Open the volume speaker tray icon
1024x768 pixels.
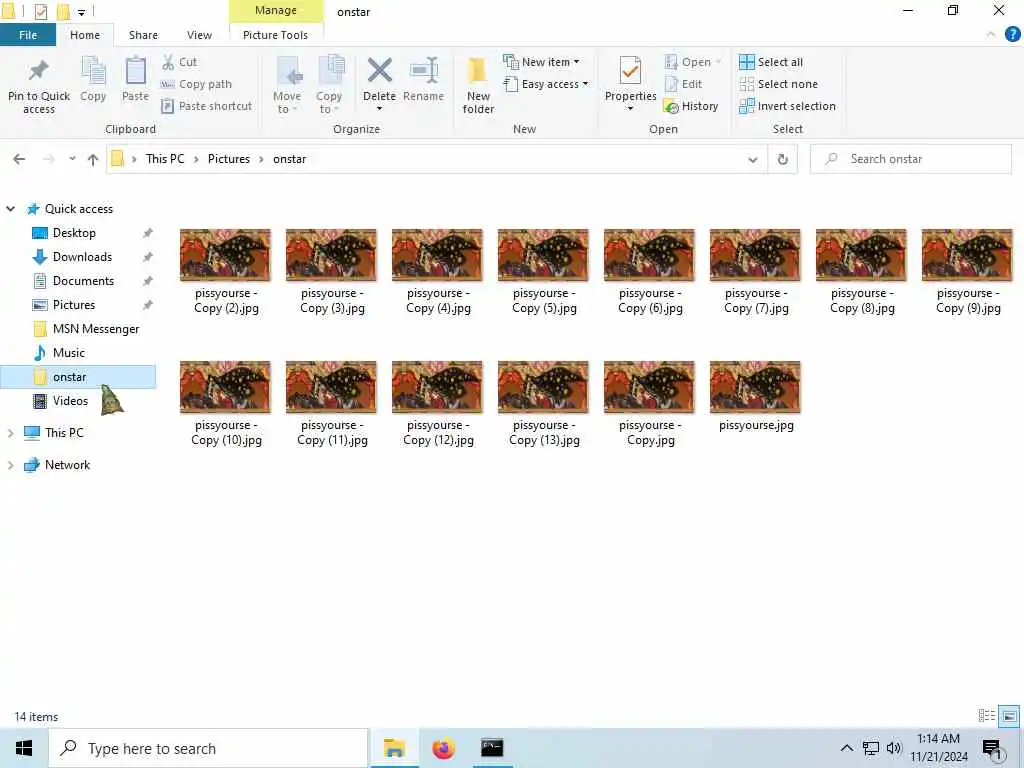pyautogui.click(x=893, y=748)
